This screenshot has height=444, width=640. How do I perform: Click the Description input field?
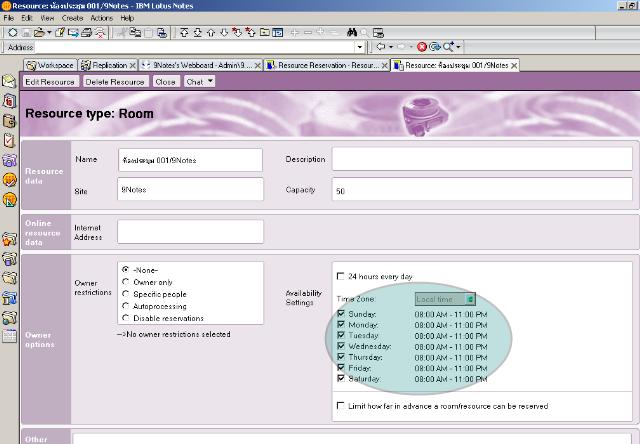coord(482,159)
